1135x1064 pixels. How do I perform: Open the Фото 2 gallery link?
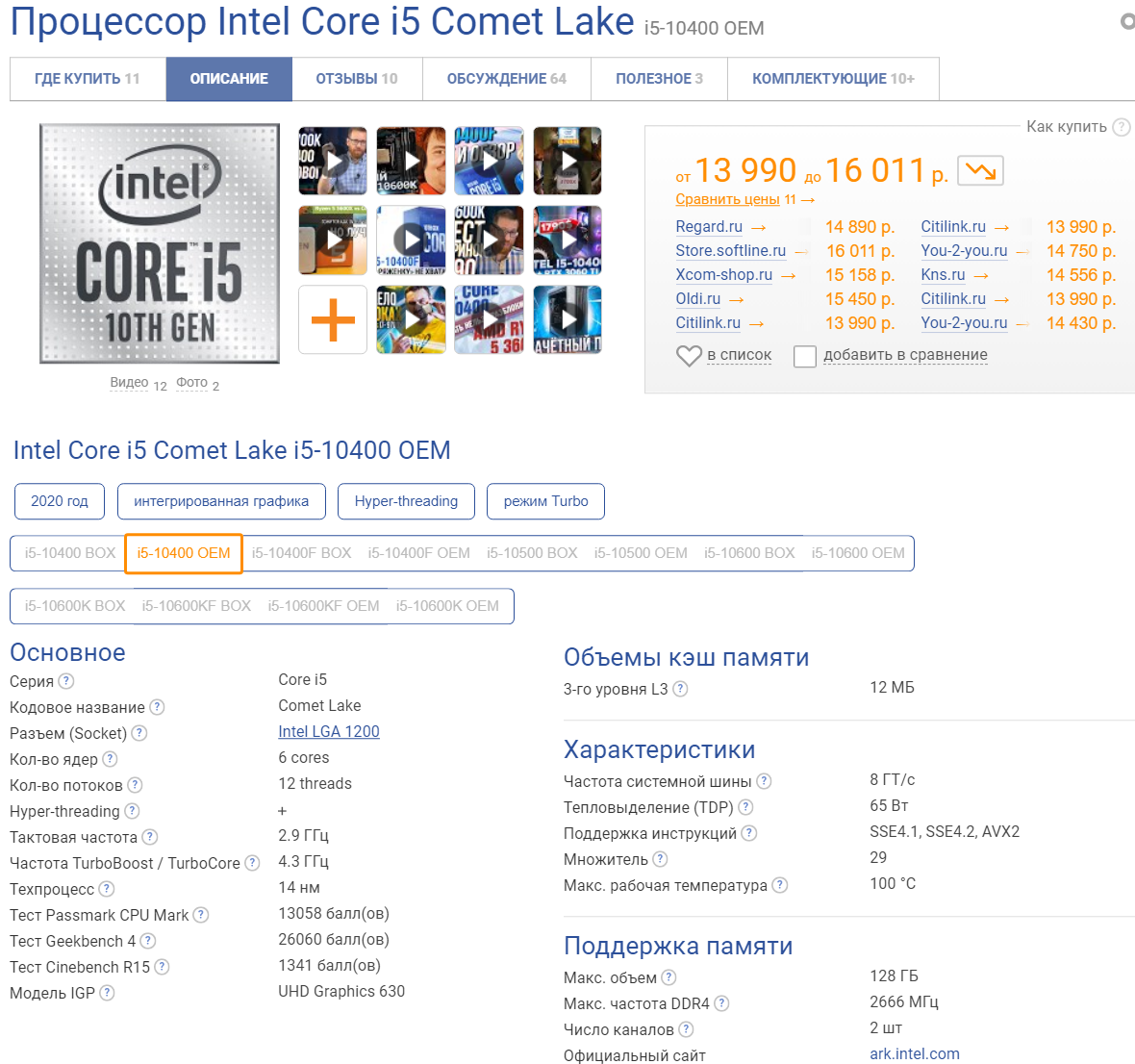pos(197,384)
